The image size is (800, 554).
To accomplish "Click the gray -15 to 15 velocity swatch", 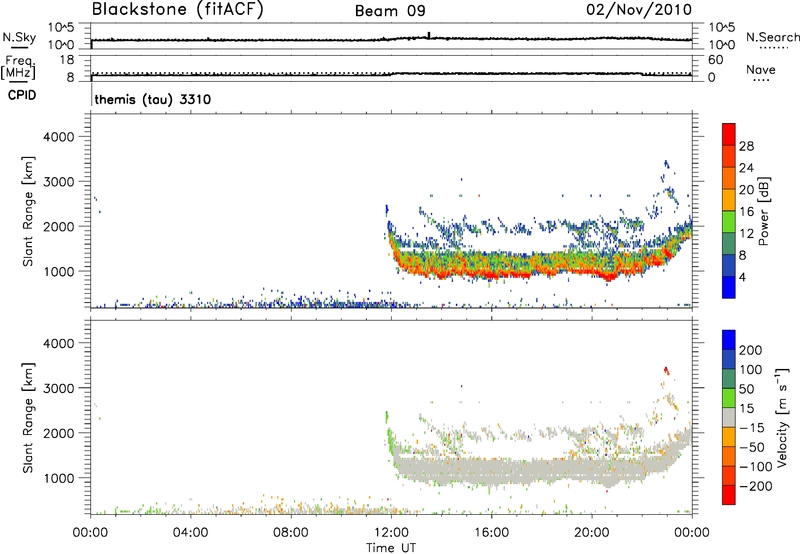I will click(729, 417).
